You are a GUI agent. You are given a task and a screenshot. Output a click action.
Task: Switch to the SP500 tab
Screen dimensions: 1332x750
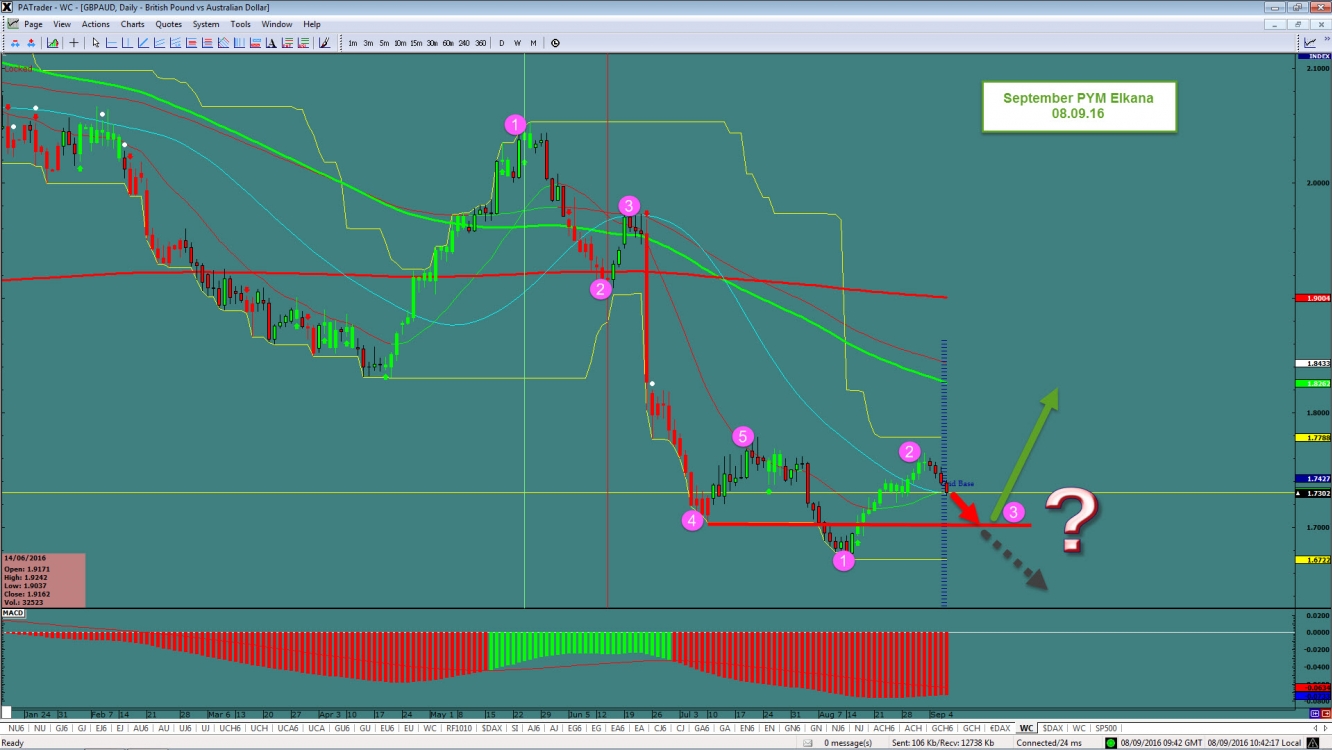[1106, 728]
